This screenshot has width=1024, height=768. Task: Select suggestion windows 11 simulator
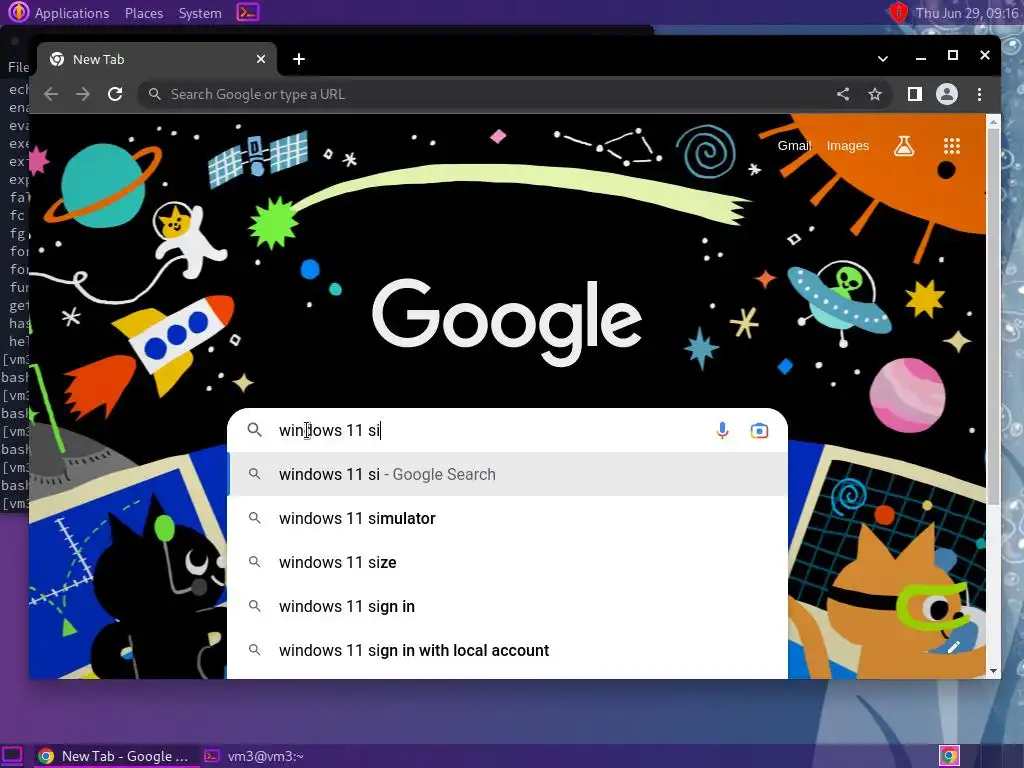pos(507,519)
